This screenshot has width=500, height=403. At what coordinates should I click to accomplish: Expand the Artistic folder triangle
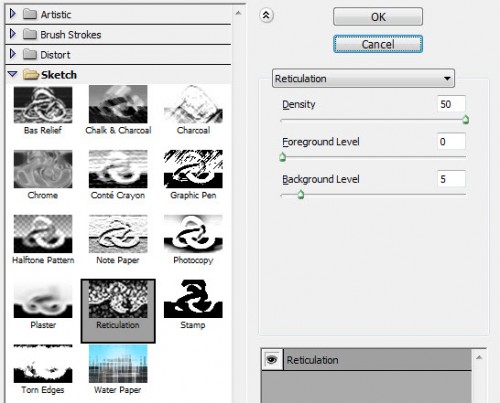[x=13, y=14]
